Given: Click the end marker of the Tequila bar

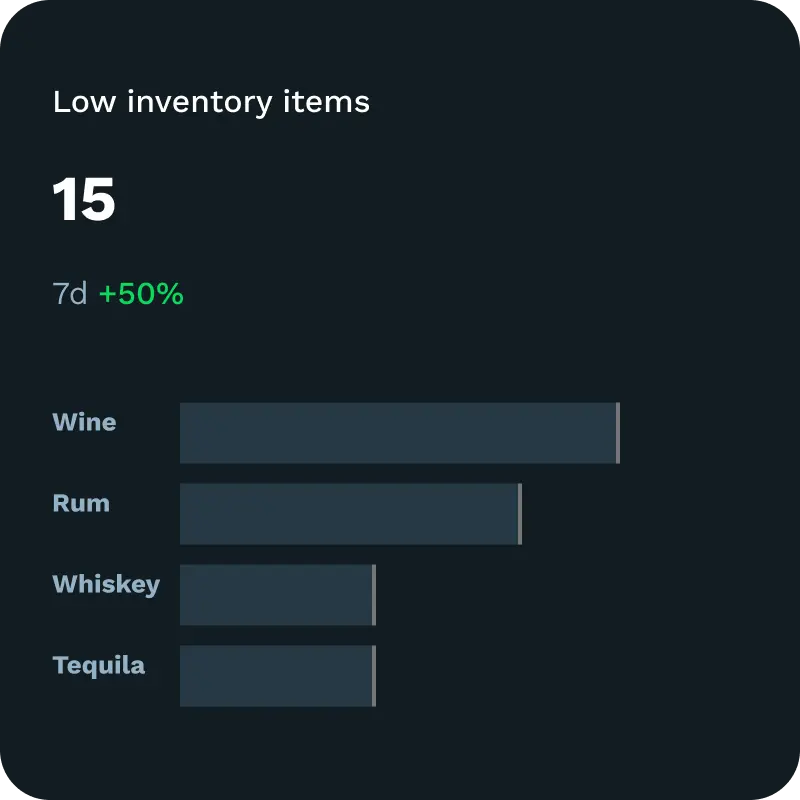Looking at the screenshot, I should tap(374, 676).
